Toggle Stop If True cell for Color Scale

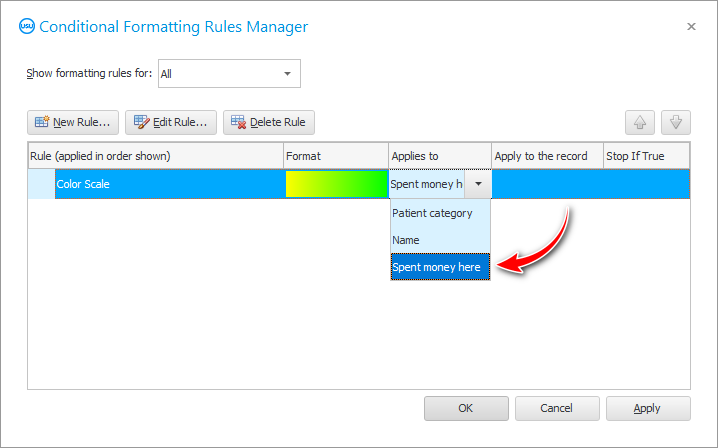(646, 184)
